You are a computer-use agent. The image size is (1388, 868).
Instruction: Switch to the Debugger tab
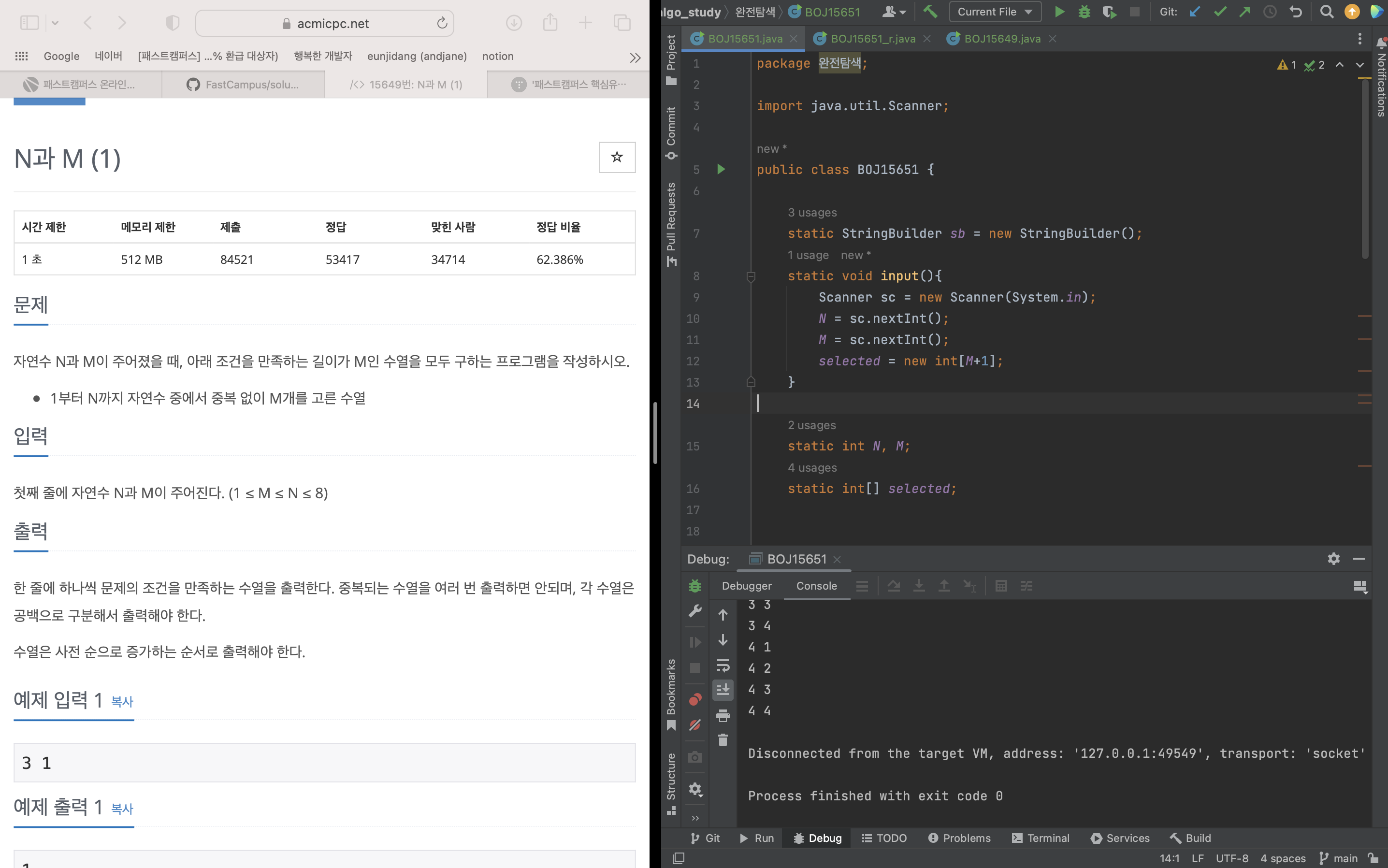pos(746,586)
